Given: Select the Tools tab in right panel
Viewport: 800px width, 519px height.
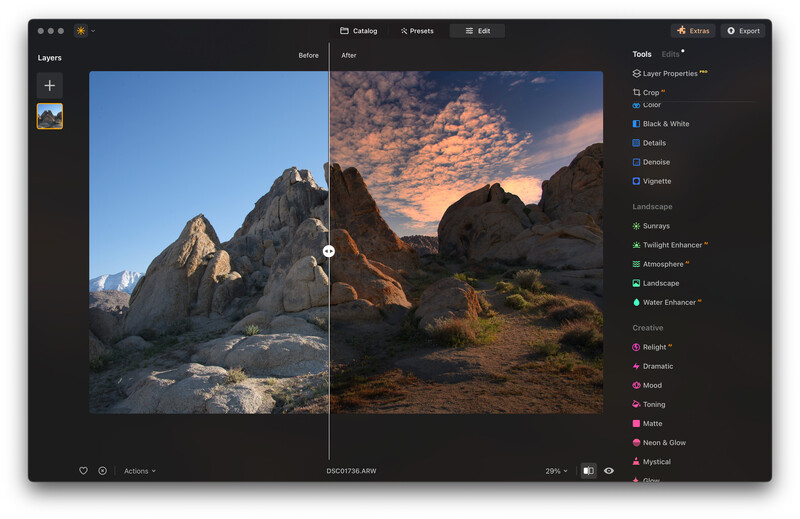Looking at the screenshot, I should click(x=642, y=54).
